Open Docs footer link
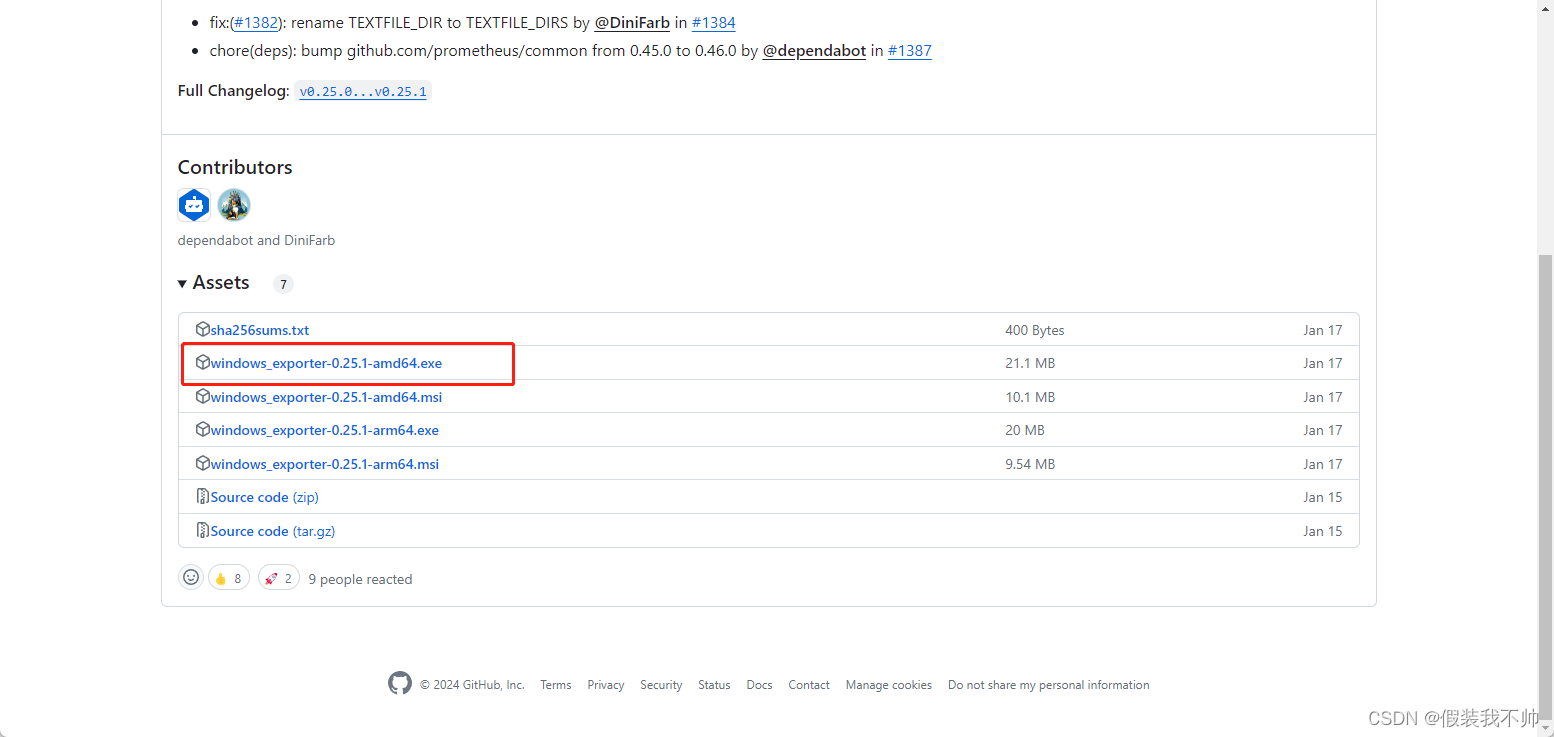The width and height of the screenshot is (1554, 737). point(760,685)
